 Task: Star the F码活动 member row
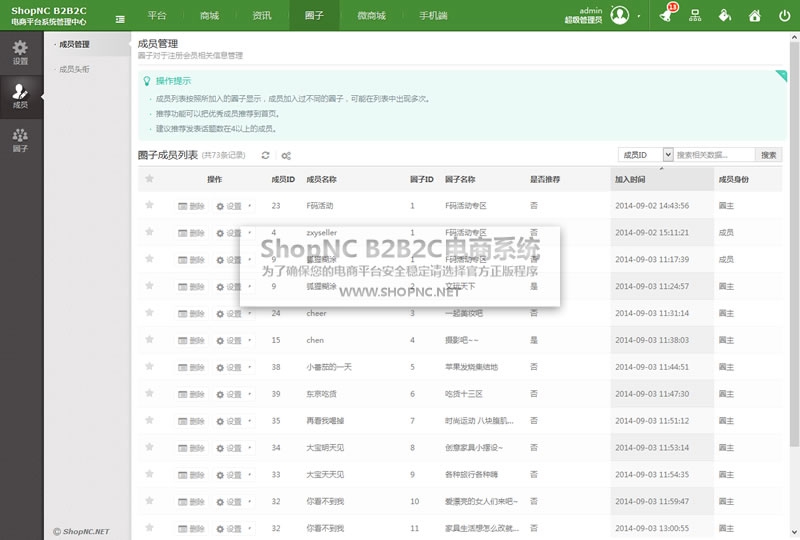(x=149, y=205)
